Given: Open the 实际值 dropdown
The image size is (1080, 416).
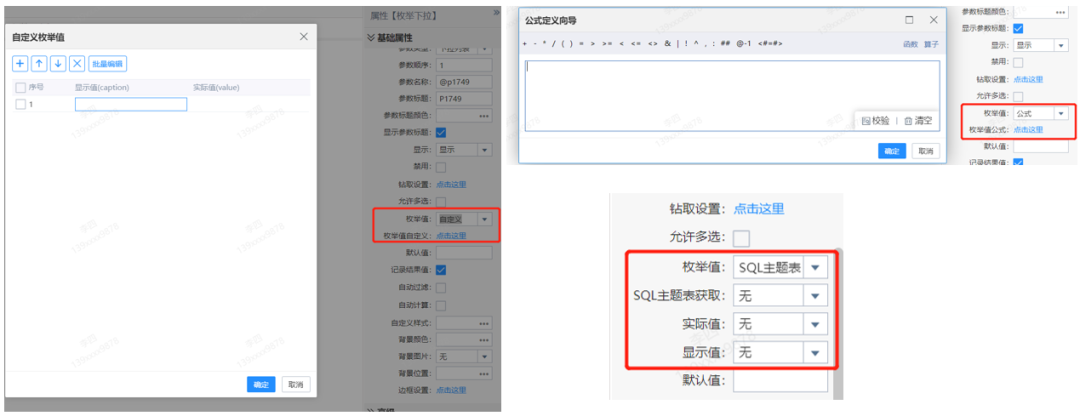Looking at the screenshot, I should (816, 324).
